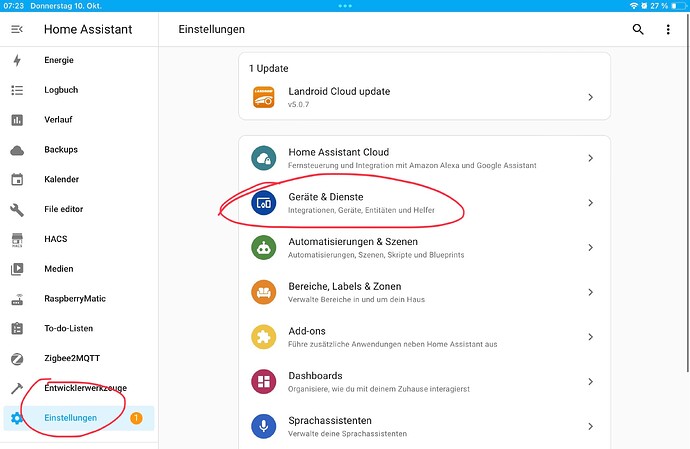Expand the Geräte & Dienste chevron
690x449 pixels.
(591, 203)
